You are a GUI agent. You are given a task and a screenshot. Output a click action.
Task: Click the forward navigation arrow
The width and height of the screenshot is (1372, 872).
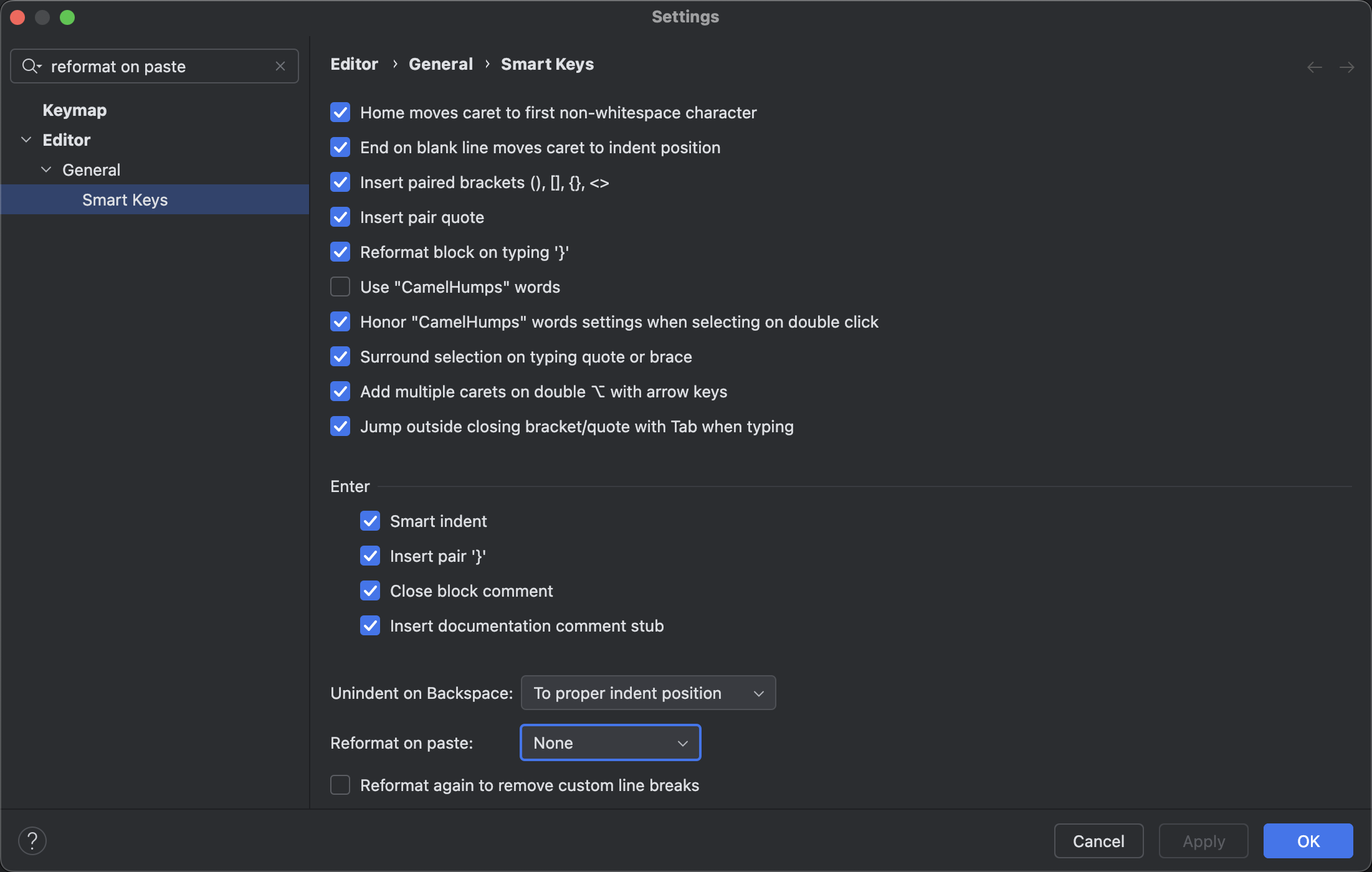point(1346,67)
